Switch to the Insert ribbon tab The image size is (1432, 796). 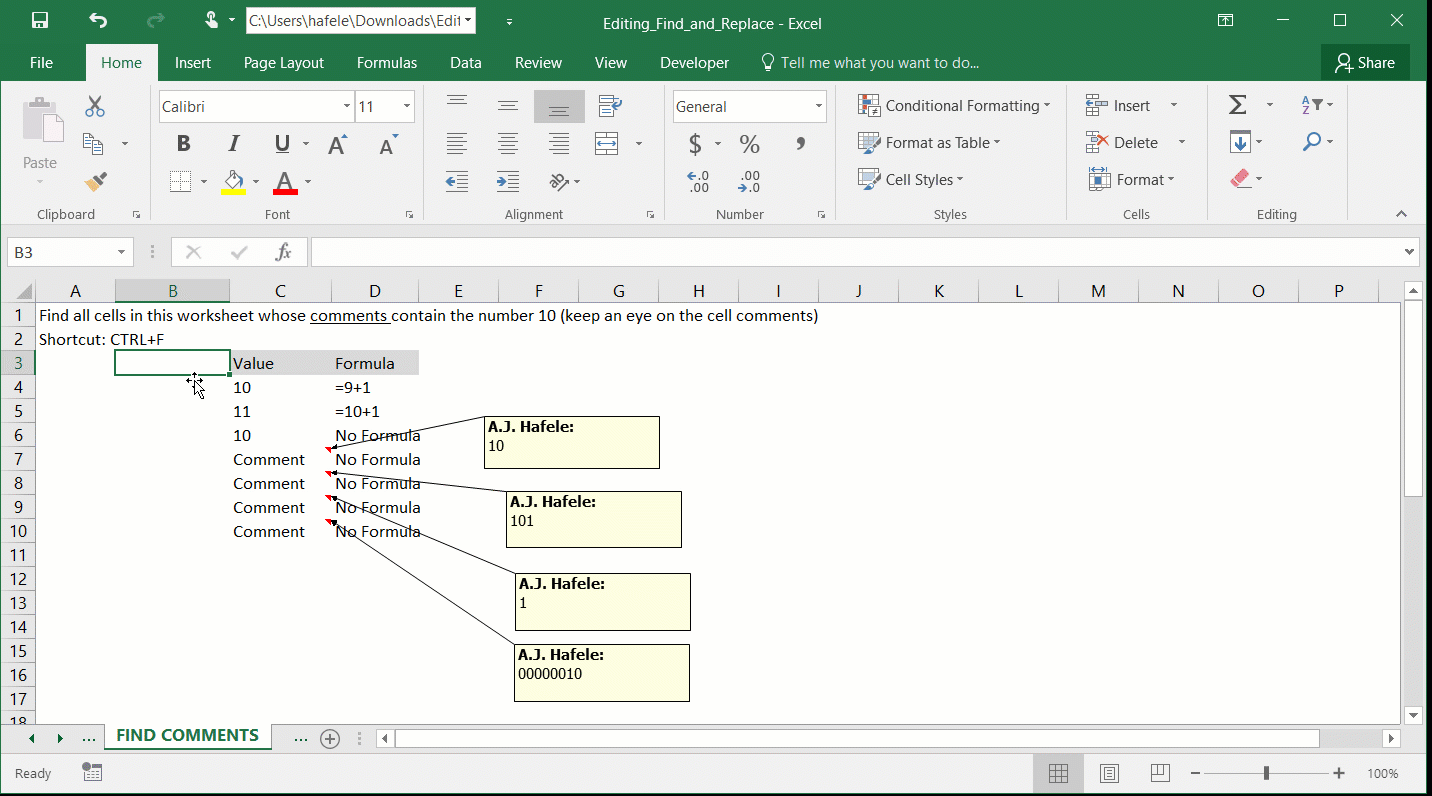(x=193, y=62)
